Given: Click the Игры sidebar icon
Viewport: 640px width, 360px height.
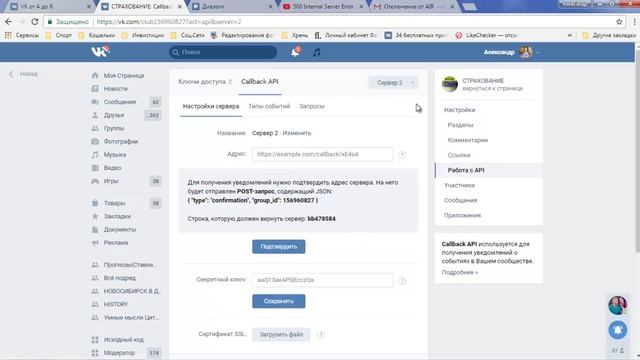Looking at the screenshot, I should tap(95, 181).
